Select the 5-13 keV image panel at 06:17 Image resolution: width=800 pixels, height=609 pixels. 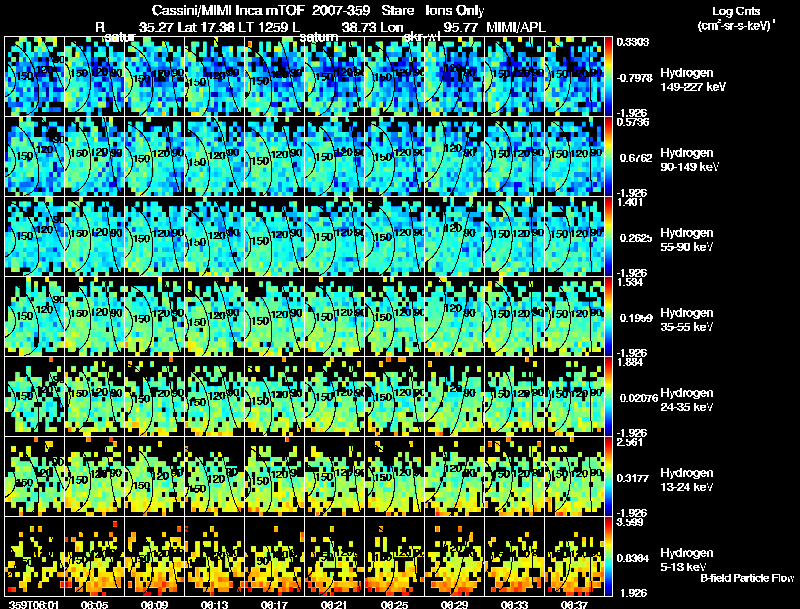click(274, 557)
